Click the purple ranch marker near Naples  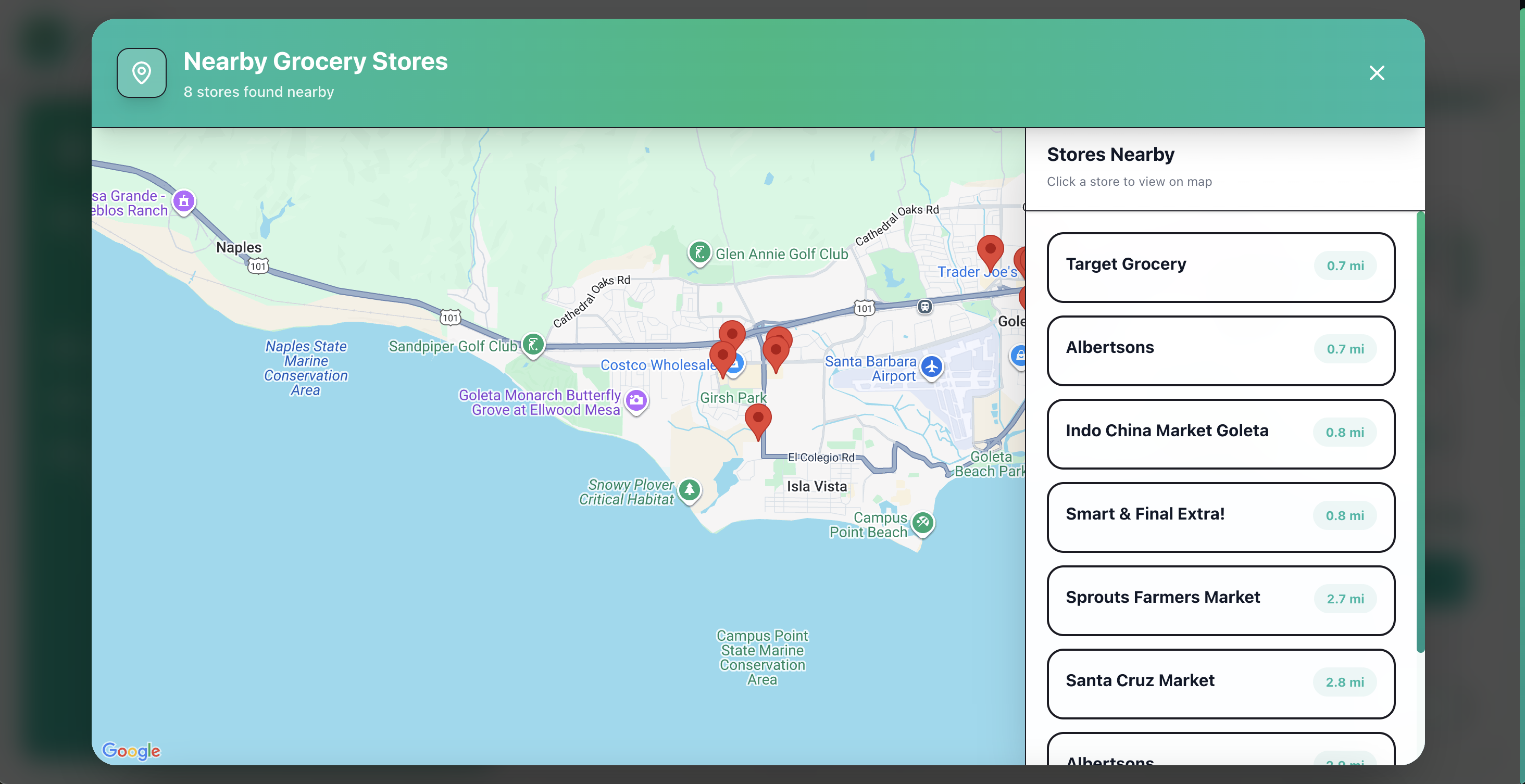[x=184, y=201]
